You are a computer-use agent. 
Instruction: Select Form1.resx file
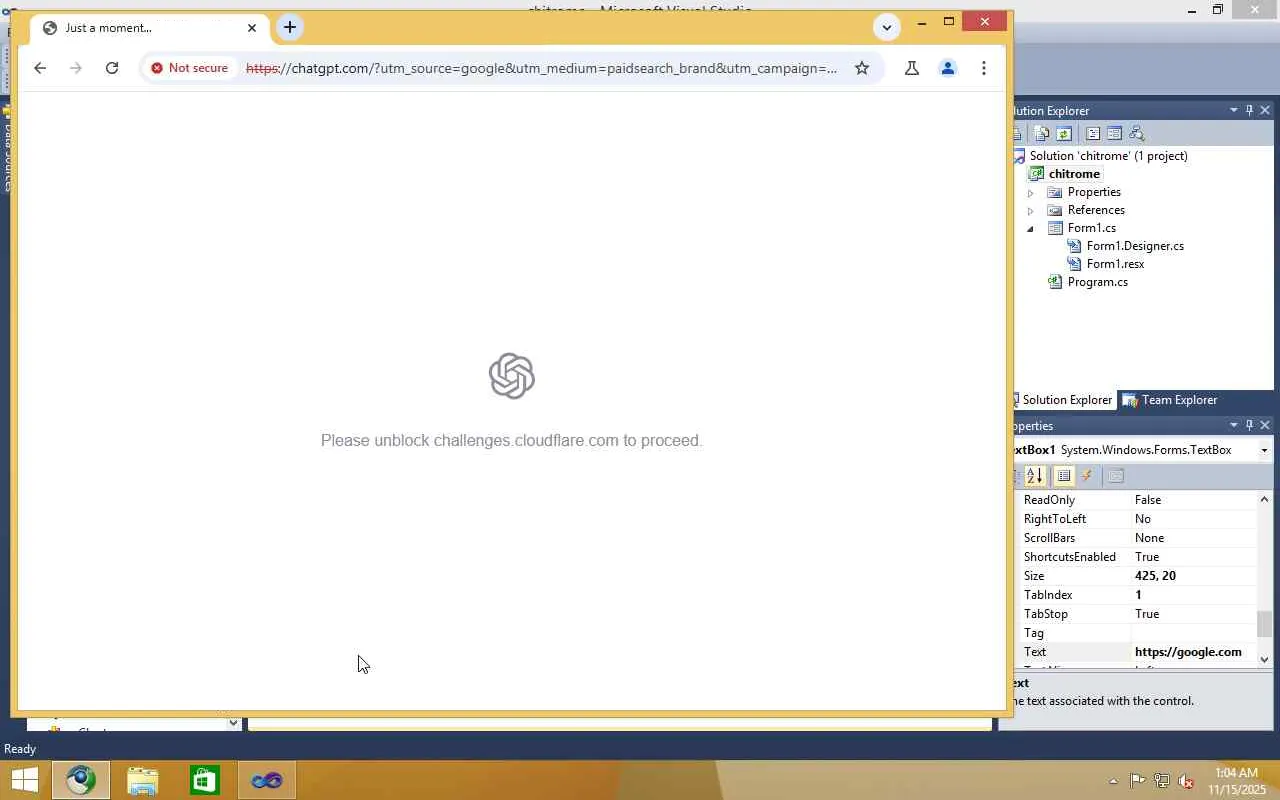click(1115, 264)
